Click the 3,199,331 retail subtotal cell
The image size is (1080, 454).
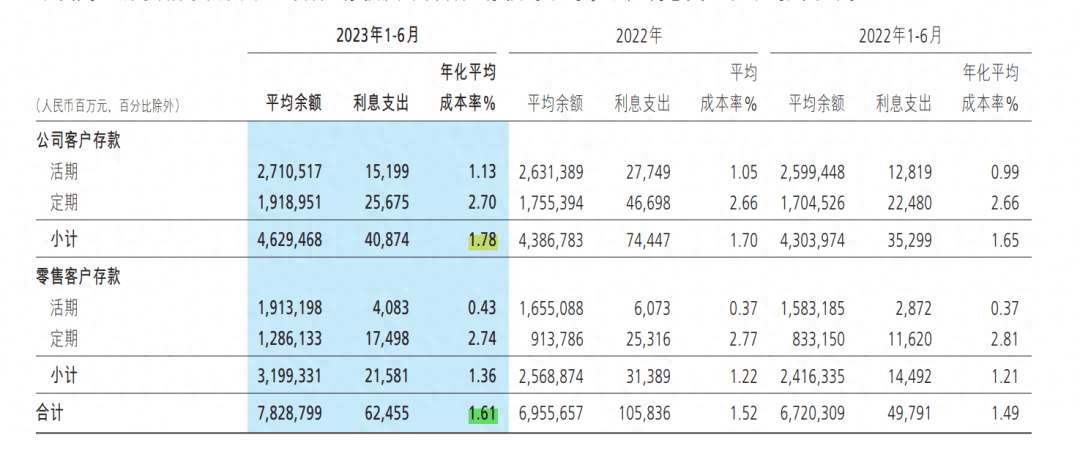point(289,376)
